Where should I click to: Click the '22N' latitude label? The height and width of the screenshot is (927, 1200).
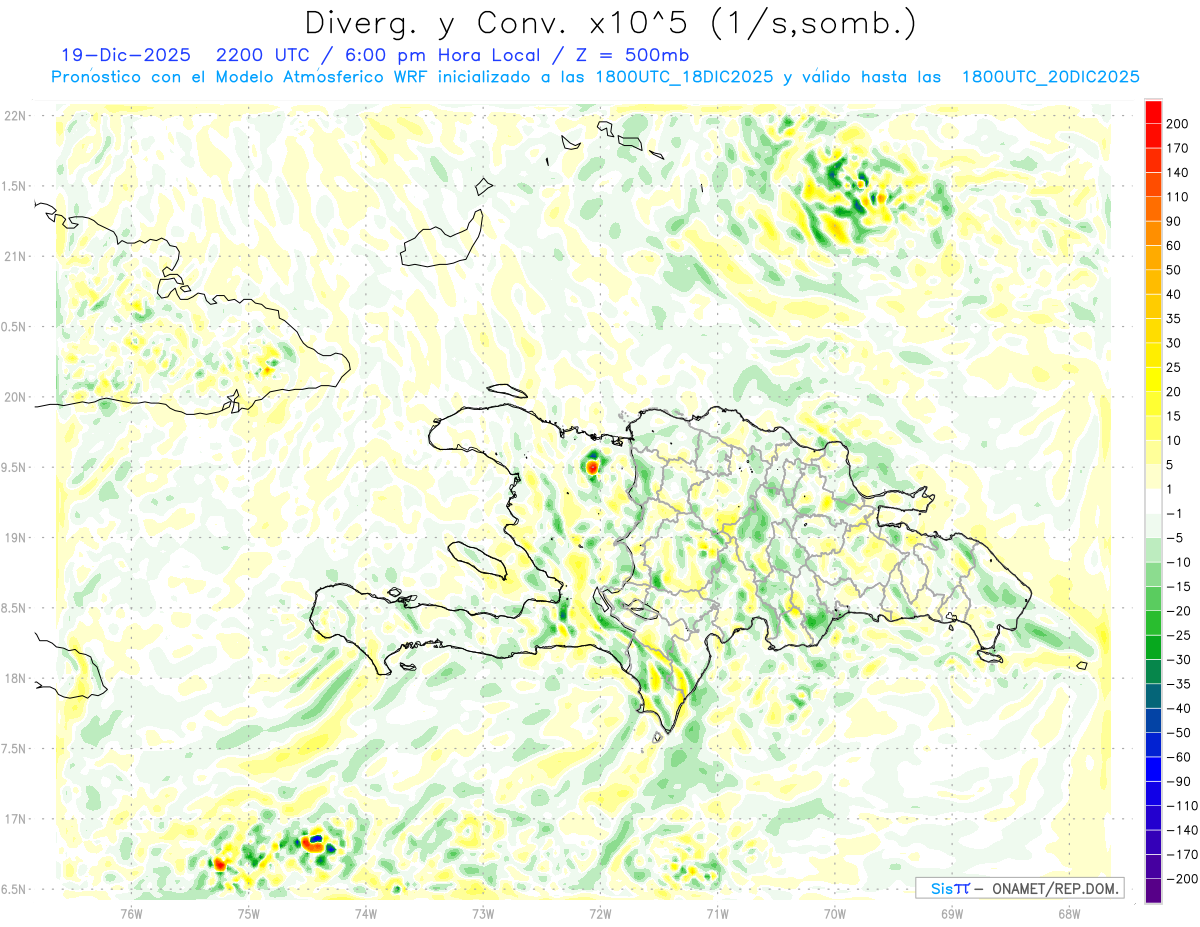coord(15,115)
